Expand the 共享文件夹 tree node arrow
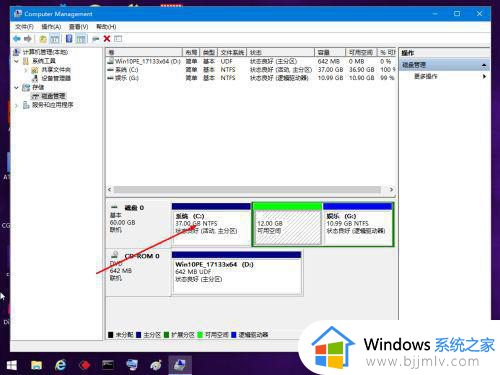Image resolution: width=500 pixels, height=375 pixels. [x=26, y=70]
